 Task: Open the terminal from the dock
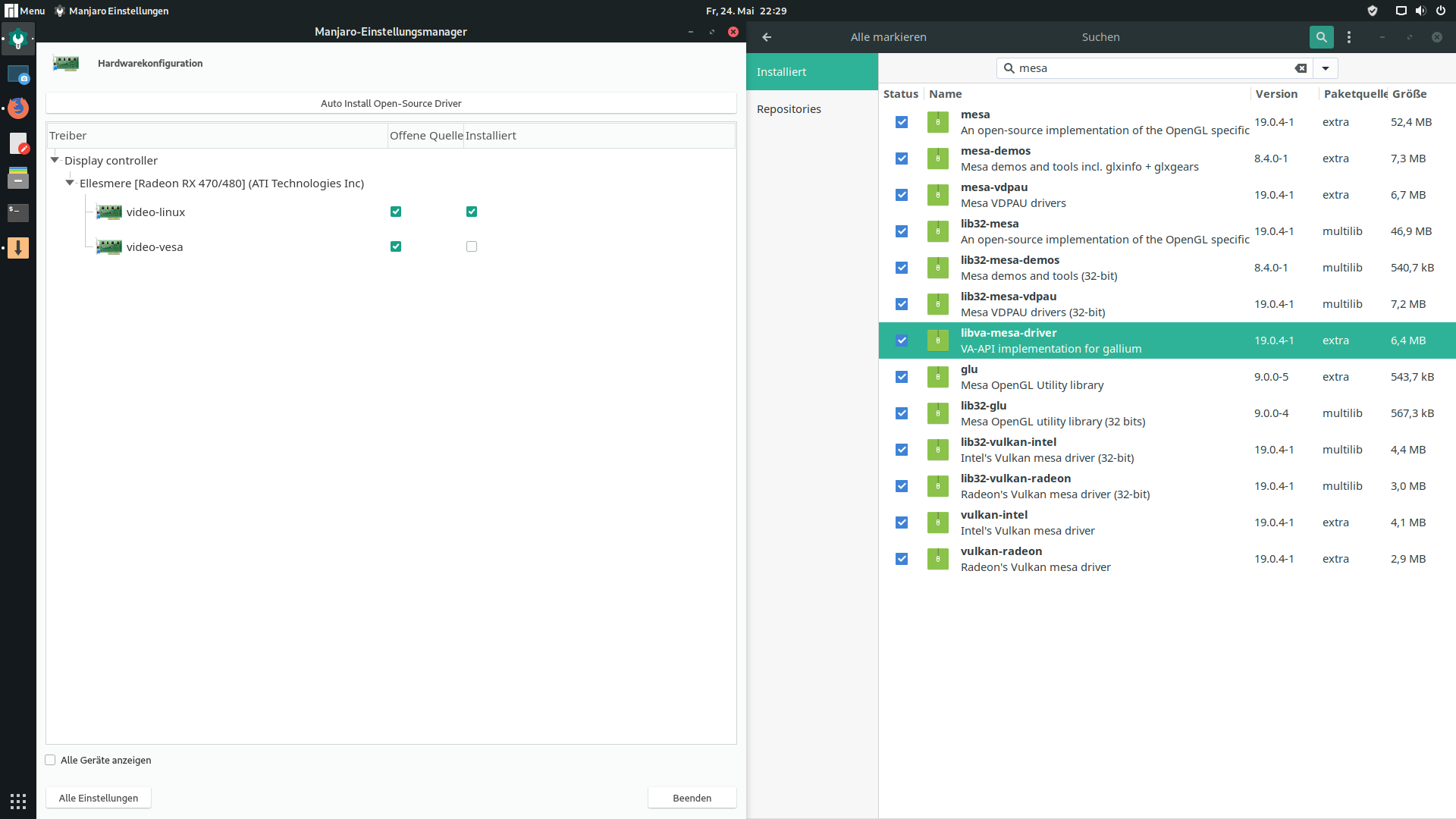18,212
